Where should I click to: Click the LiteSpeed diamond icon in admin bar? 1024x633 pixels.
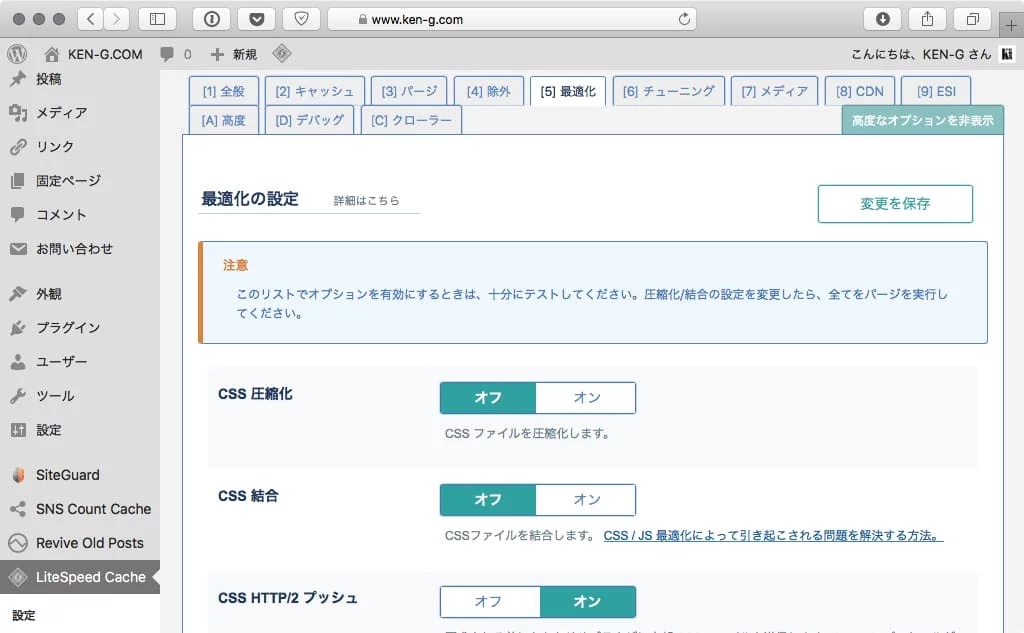(x=281, y=54)
